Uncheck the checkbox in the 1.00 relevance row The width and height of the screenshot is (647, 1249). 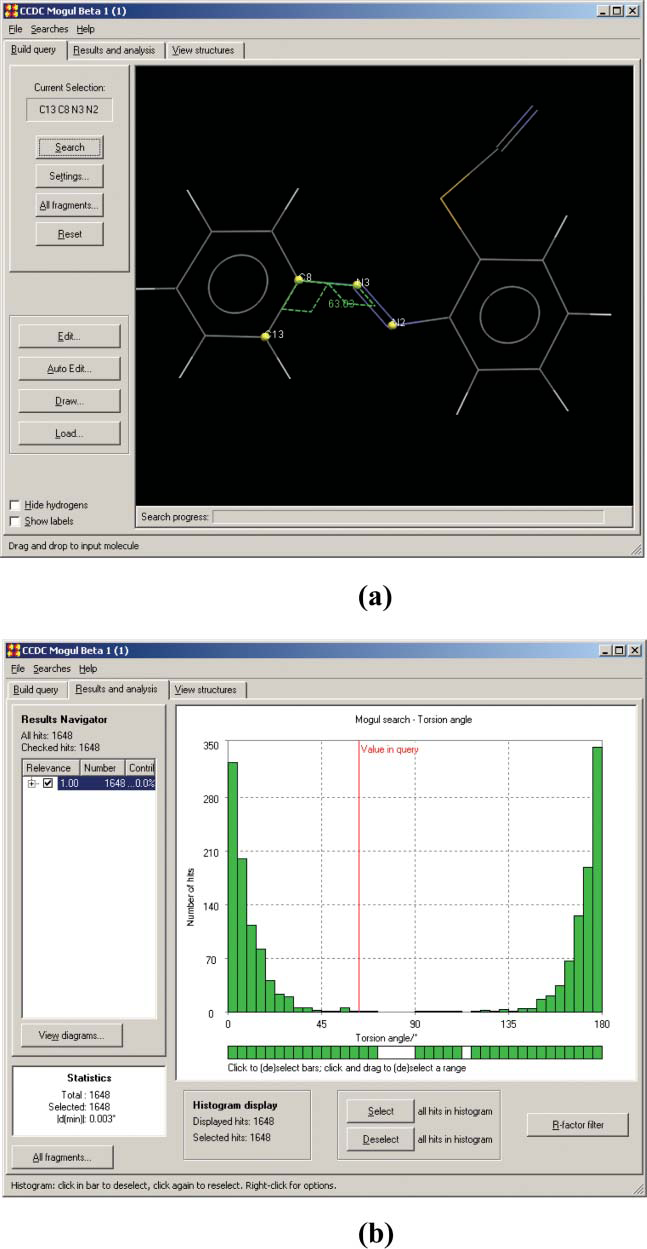(x=47, y=783)
